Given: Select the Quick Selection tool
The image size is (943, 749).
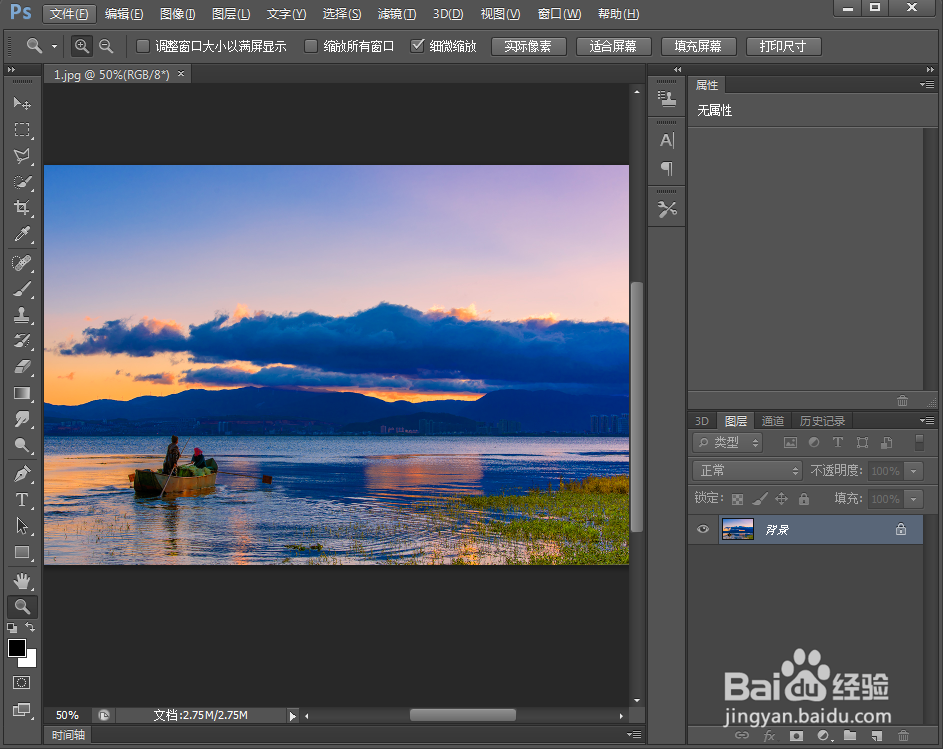Looking at the screenshot, I should coord(22,182).
